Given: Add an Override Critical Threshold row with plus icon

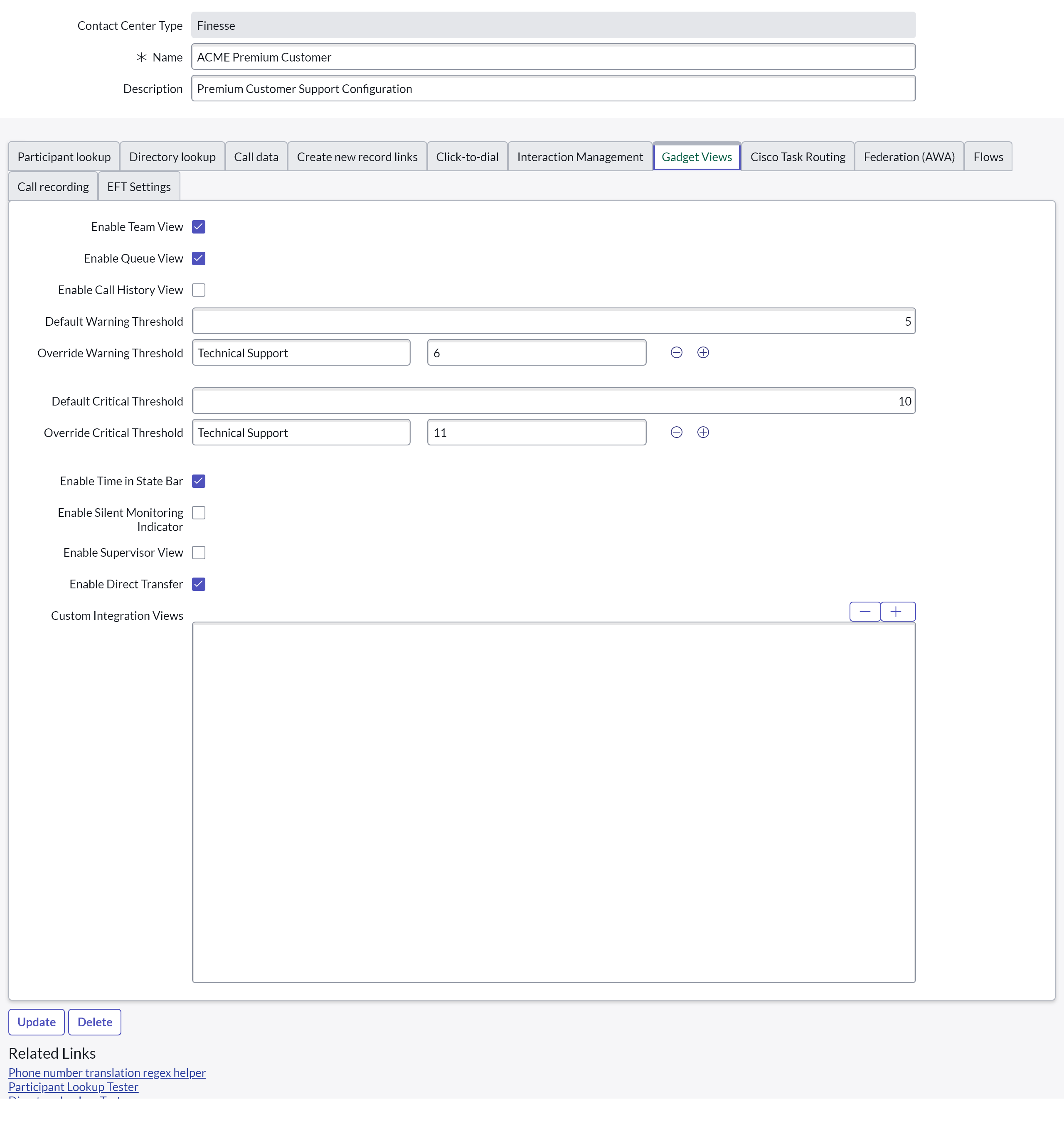Looking at the screenshot, I should click(703, 433).
